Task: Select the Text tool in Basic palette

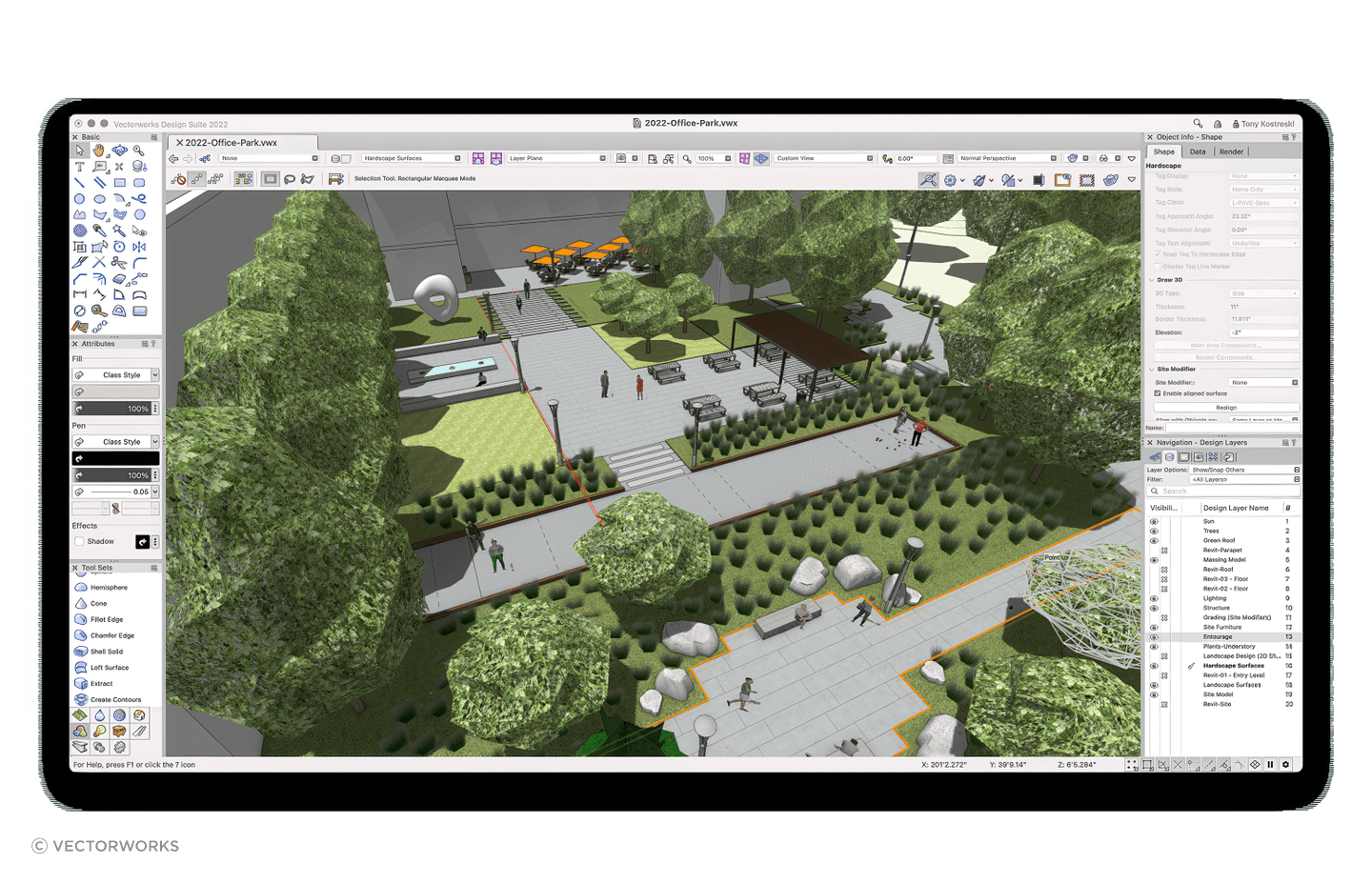Action: point(80,167)
